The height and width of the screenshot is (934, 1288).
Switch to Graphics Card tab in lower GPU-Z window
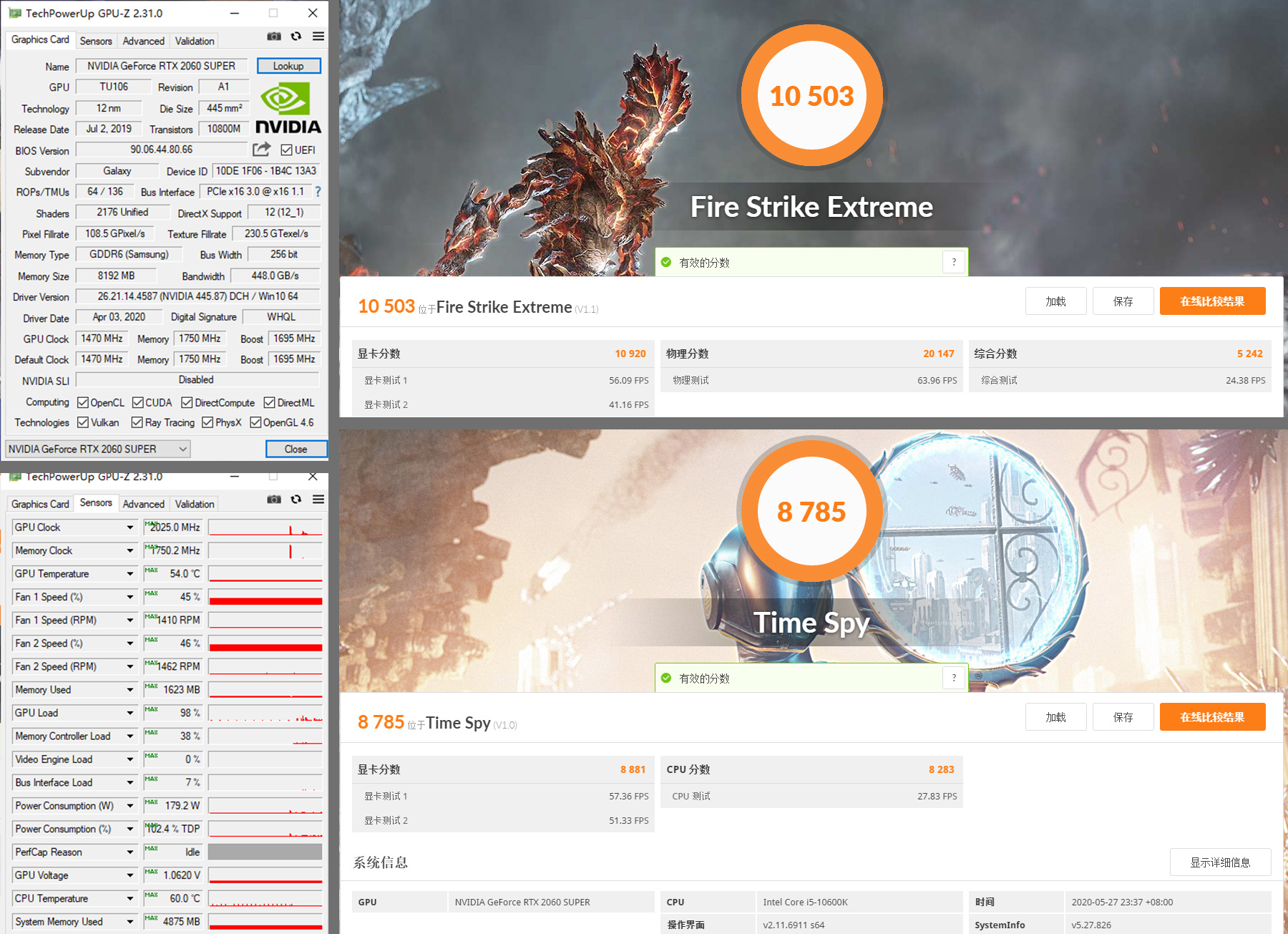[40, 504]
